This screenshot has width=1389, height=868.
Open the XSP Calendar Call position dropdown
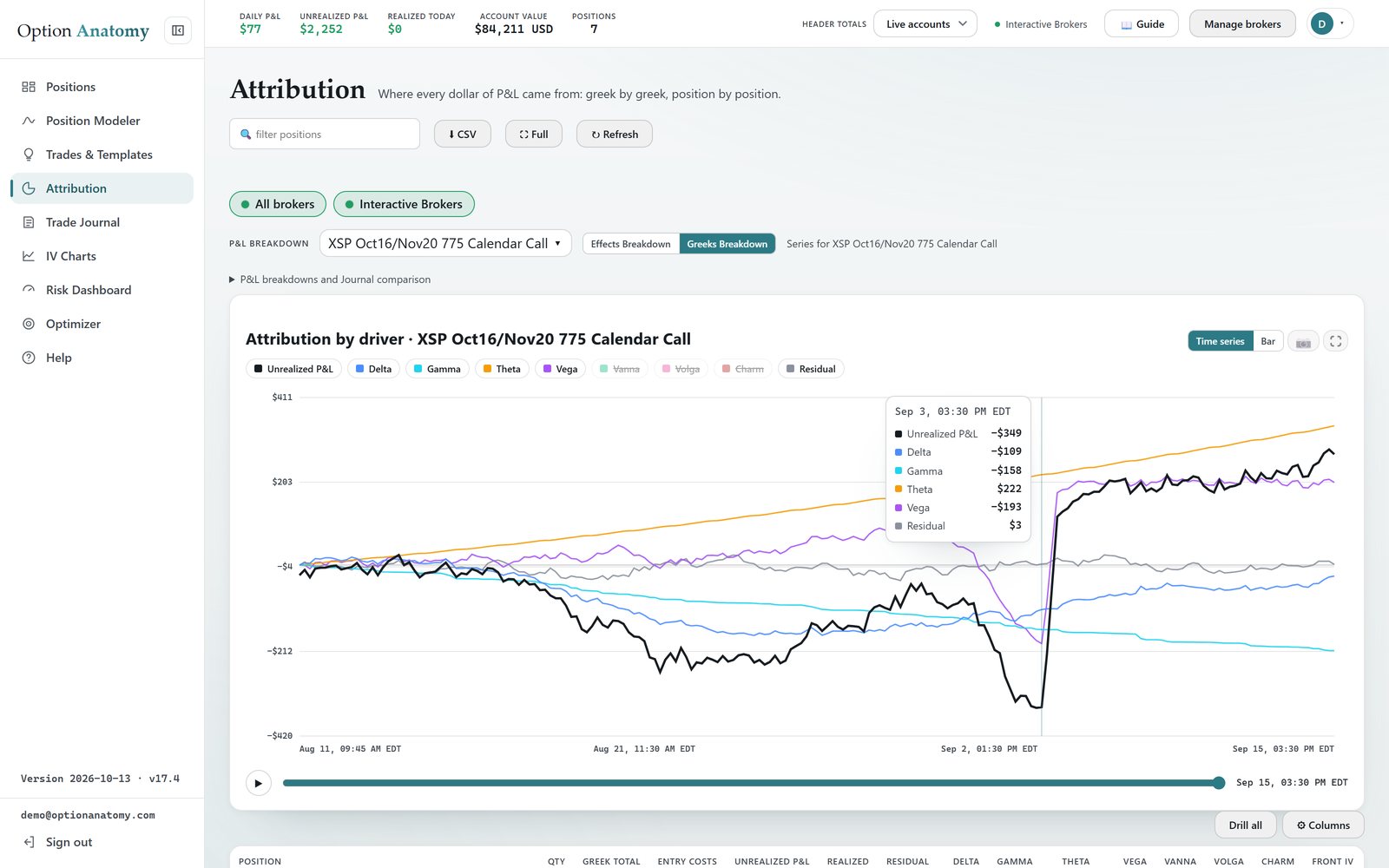[x=445, y=243]
